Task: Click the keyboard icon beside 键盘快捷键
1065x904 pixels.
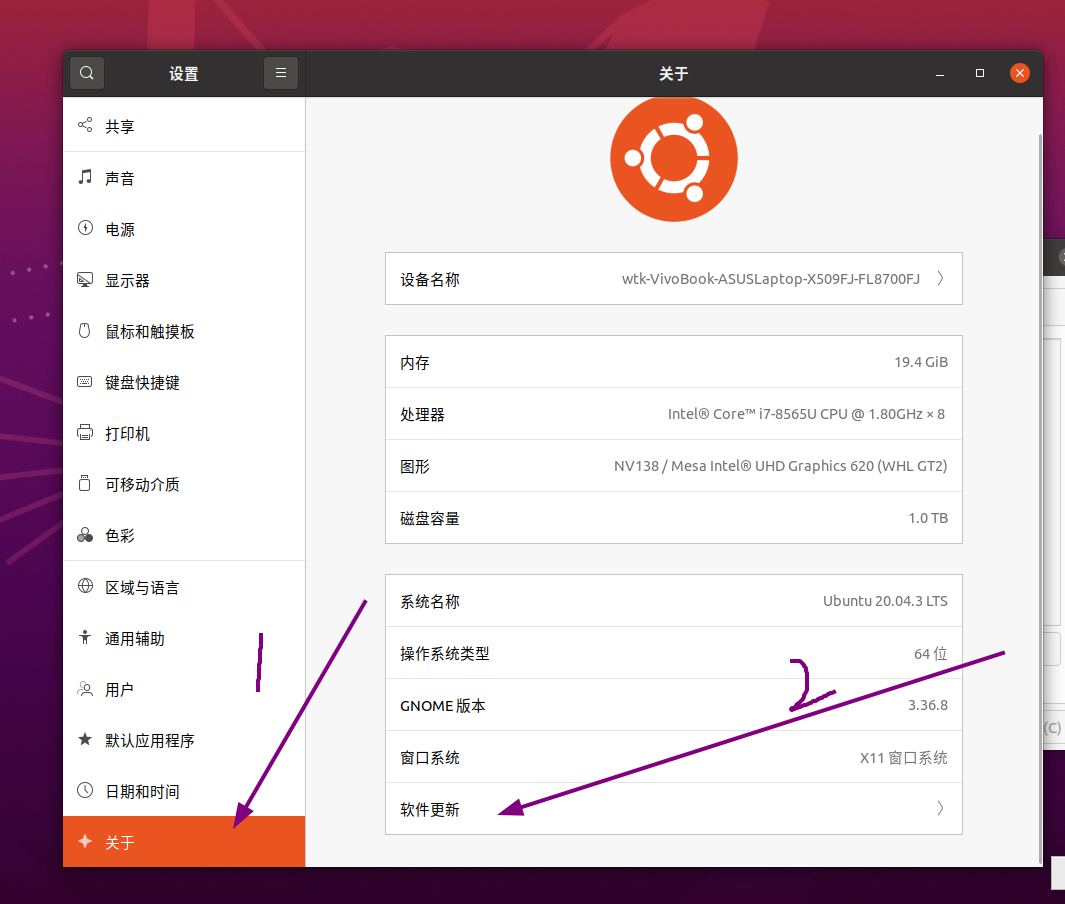Action: [x=85, y=382]
